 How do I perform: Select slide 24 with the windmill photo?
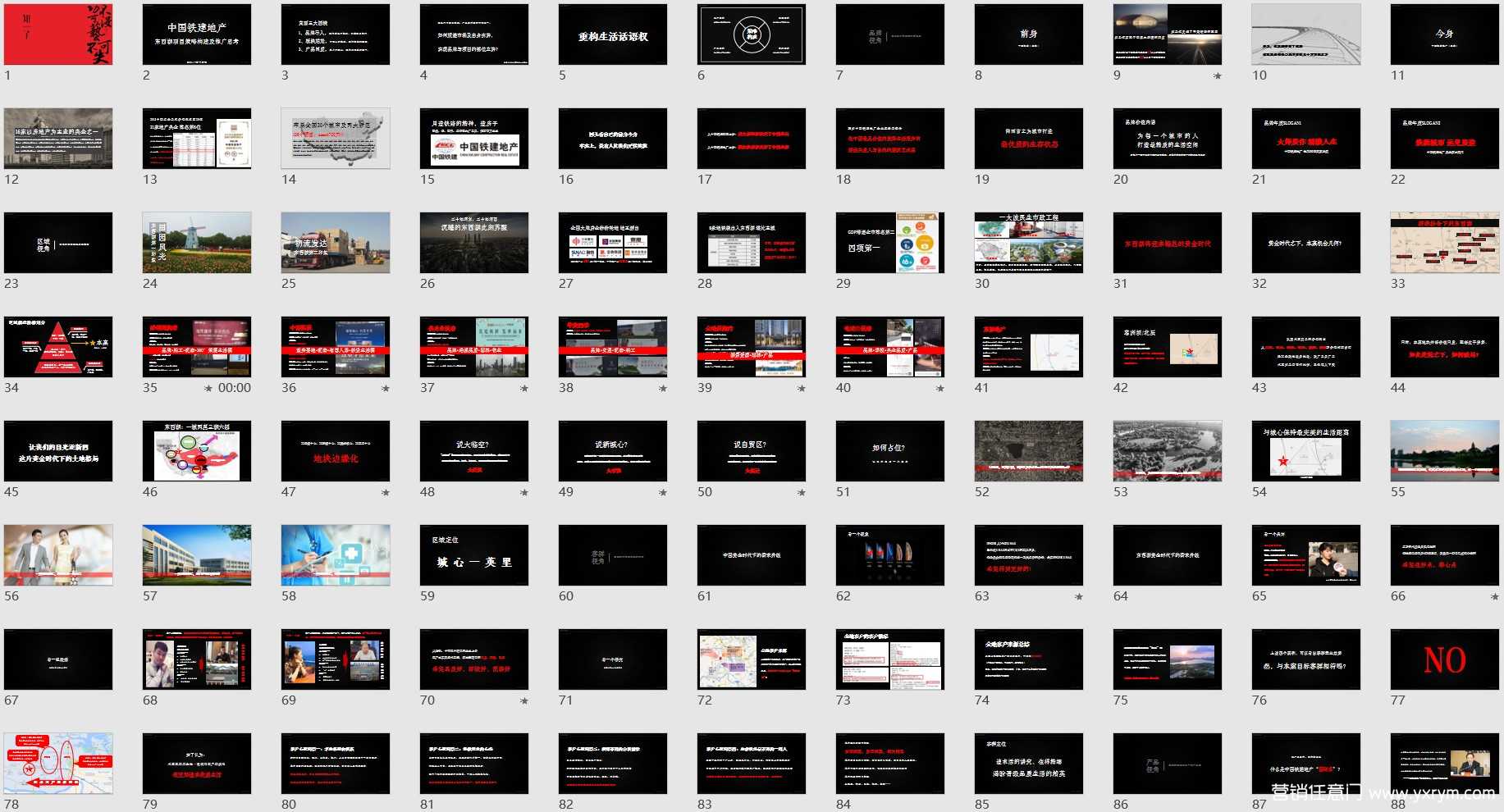197,243
